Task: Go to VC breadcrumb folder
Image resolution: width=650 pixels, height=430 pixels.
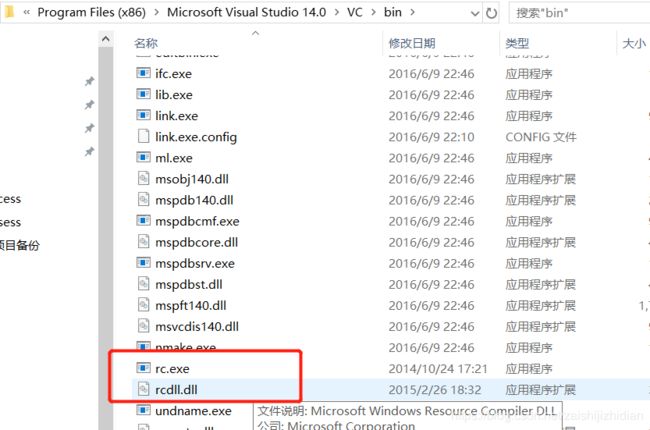Action: click(355, 12)
